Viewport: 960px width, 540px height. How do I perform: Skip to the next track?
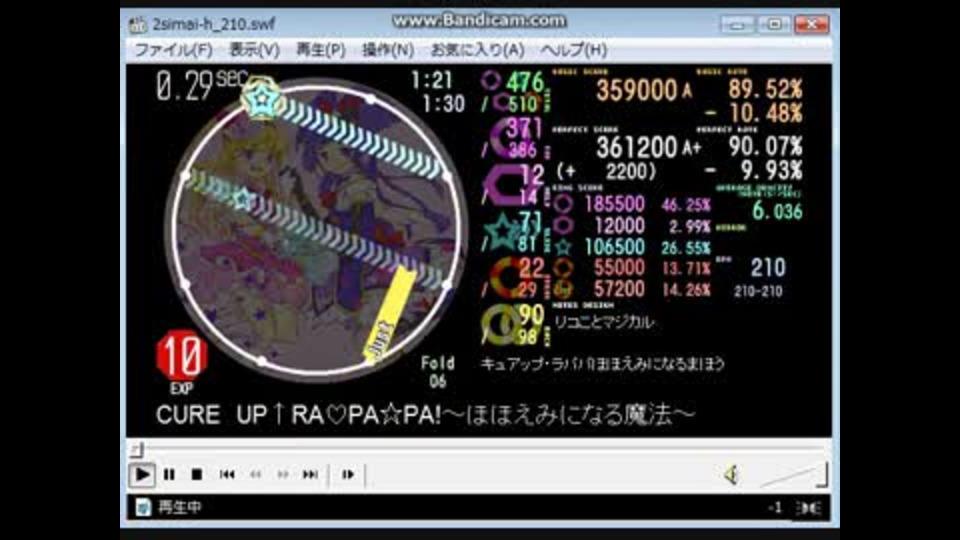point(310,474)
